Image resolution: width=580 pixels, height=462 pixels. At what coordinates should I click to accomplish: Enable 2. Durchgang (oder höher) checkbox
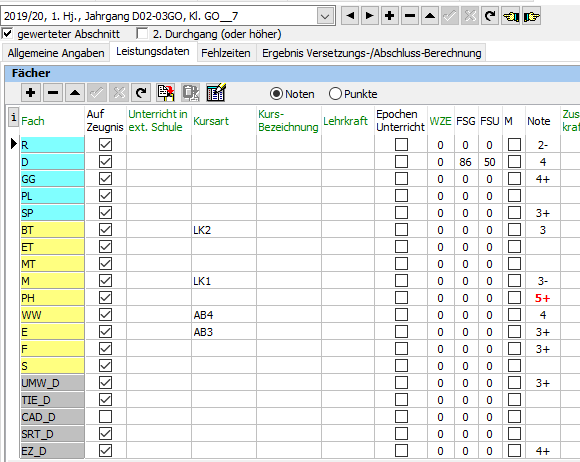pos(142,34)
